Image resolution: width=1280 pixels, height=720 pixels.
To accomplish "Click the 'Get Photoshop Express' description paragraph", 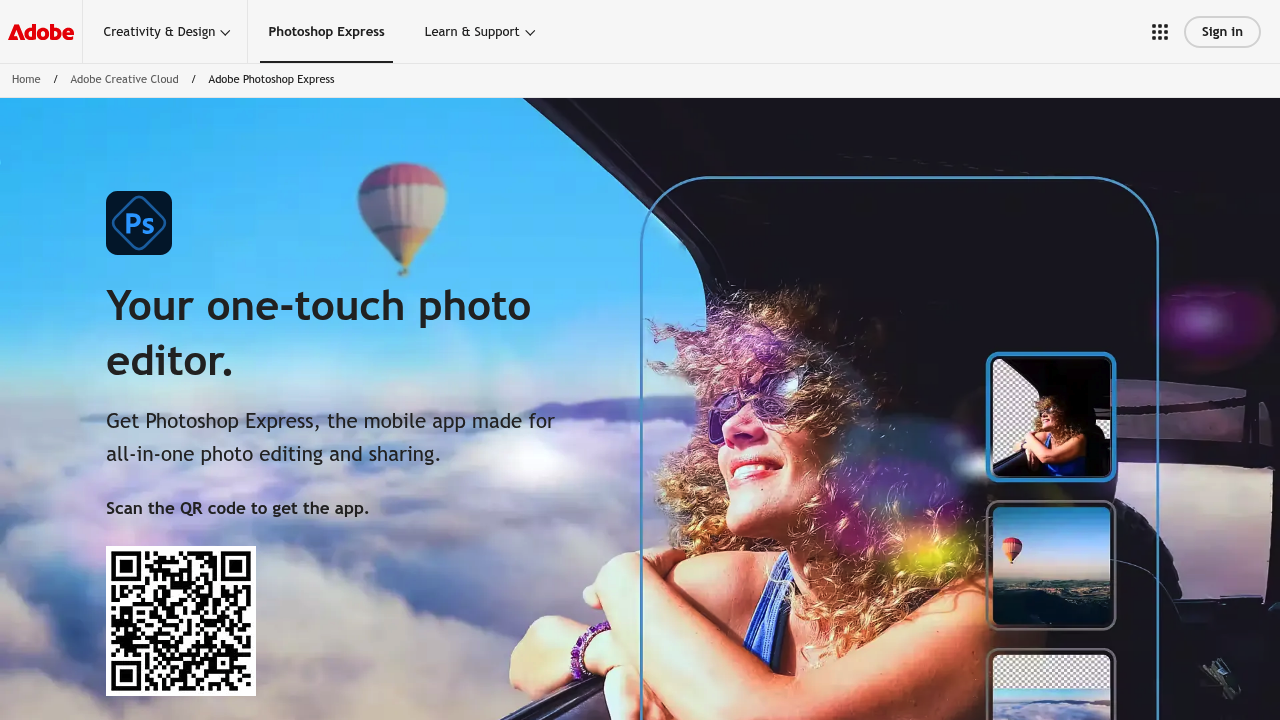I will click(x=330, y=438).
